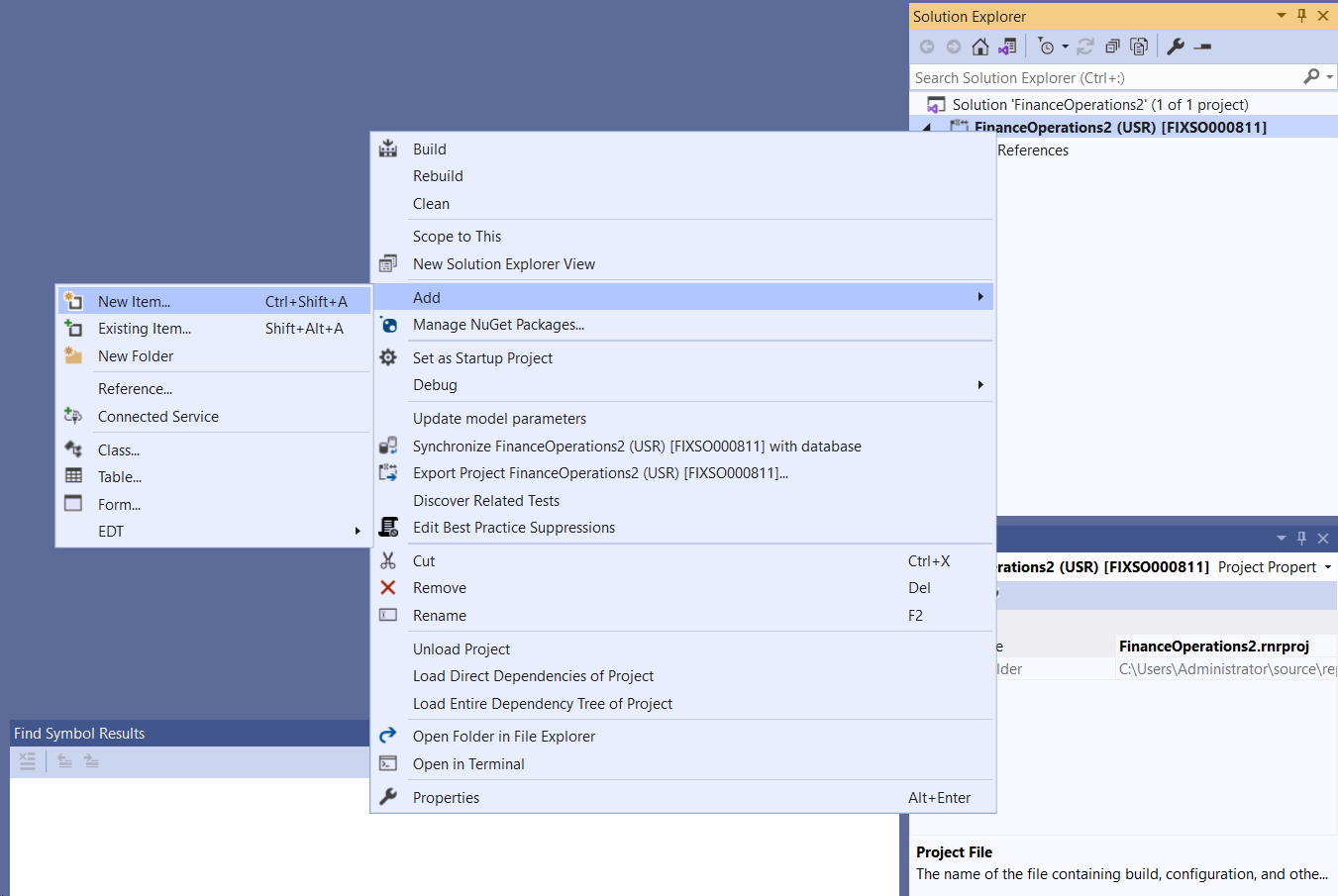
Task: Select Load Entire Dependency Tree of Project
Action: tap(543, 704)
